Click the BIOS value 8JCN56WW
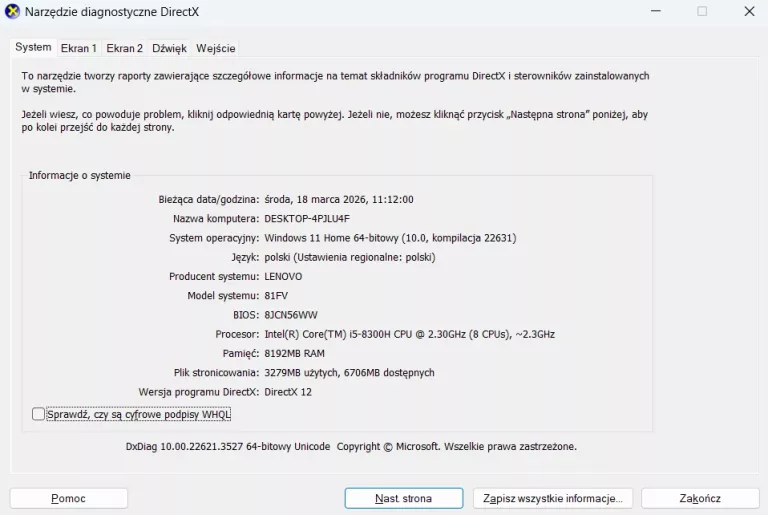 point(290,315)
